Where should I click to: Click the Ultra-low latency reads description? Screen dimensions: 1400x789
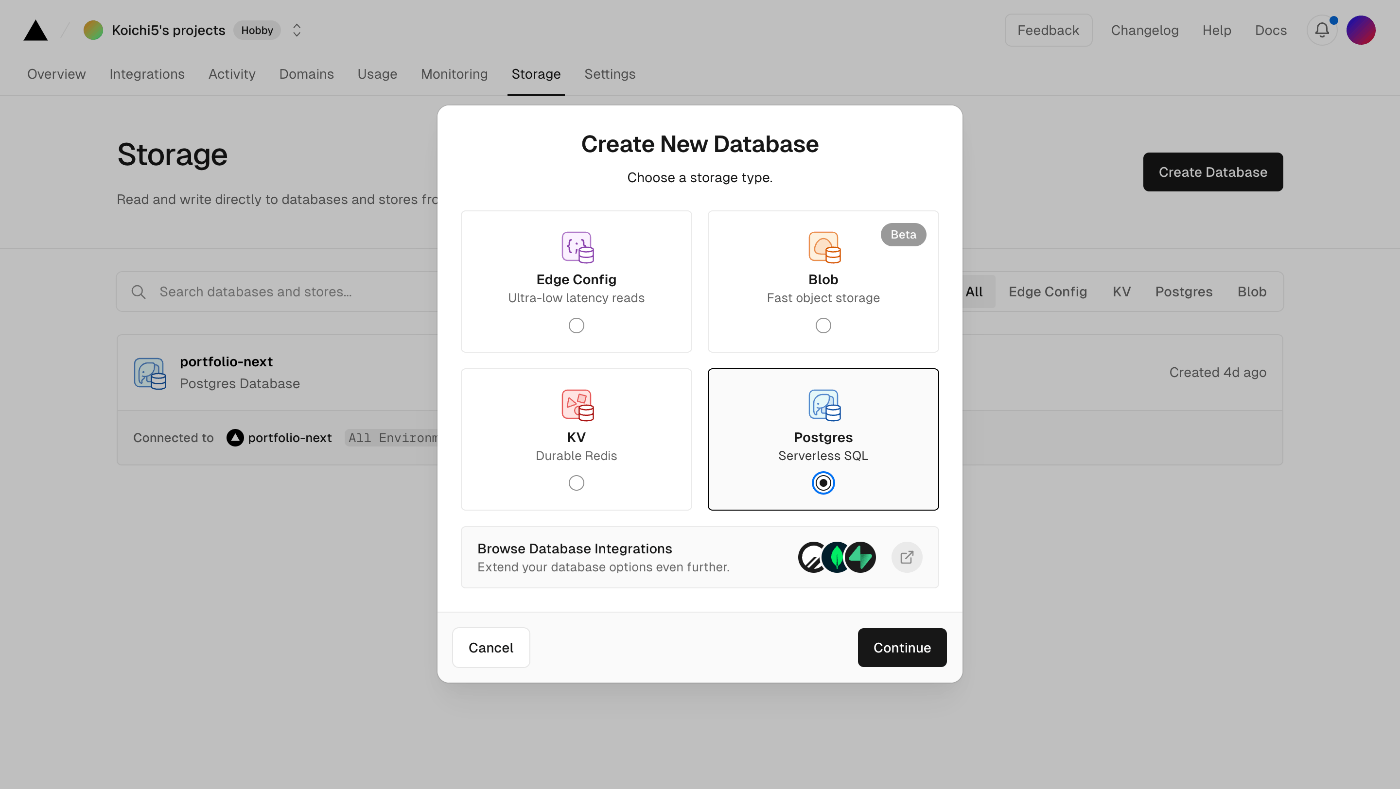coord(576,298)
